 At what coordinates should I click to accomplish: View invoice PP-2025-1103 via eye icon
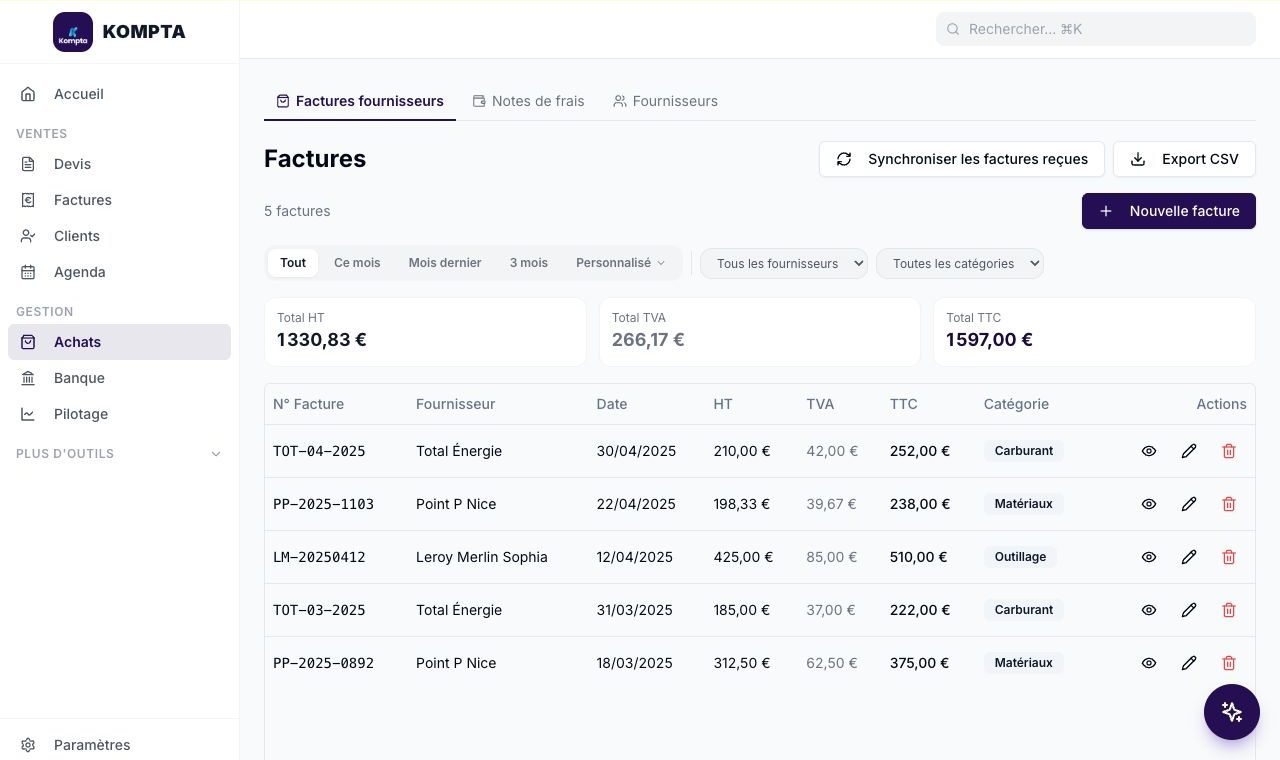click(1149, 504)
